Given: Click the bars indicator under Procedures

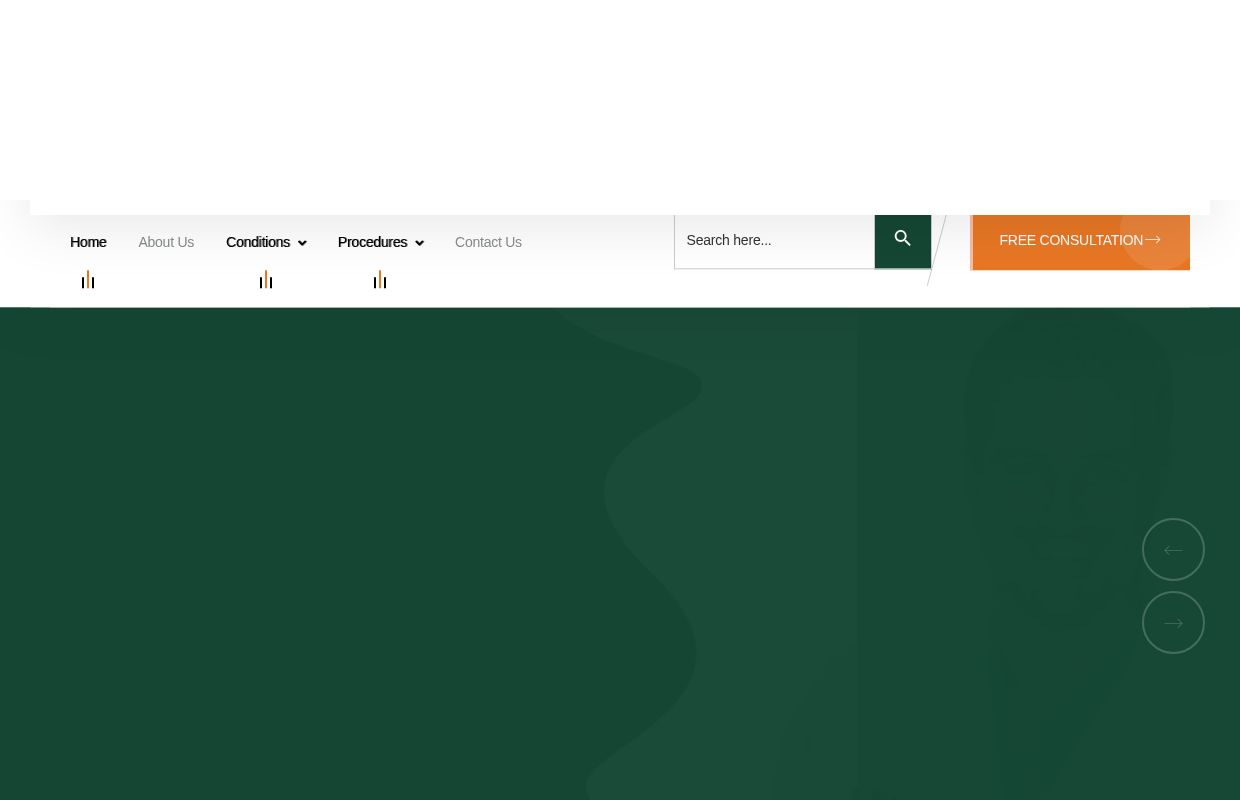Looking at the screenshot, I should (x=380, y=280).
